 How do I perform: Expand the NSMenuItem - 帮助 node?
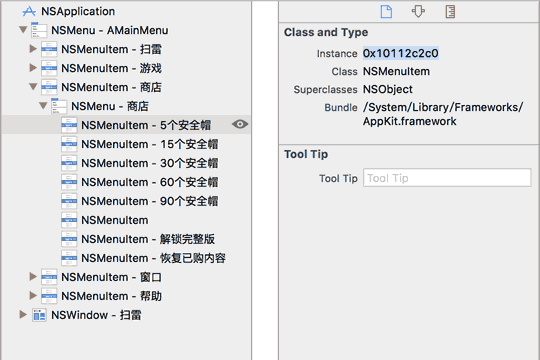coord(33,296)
